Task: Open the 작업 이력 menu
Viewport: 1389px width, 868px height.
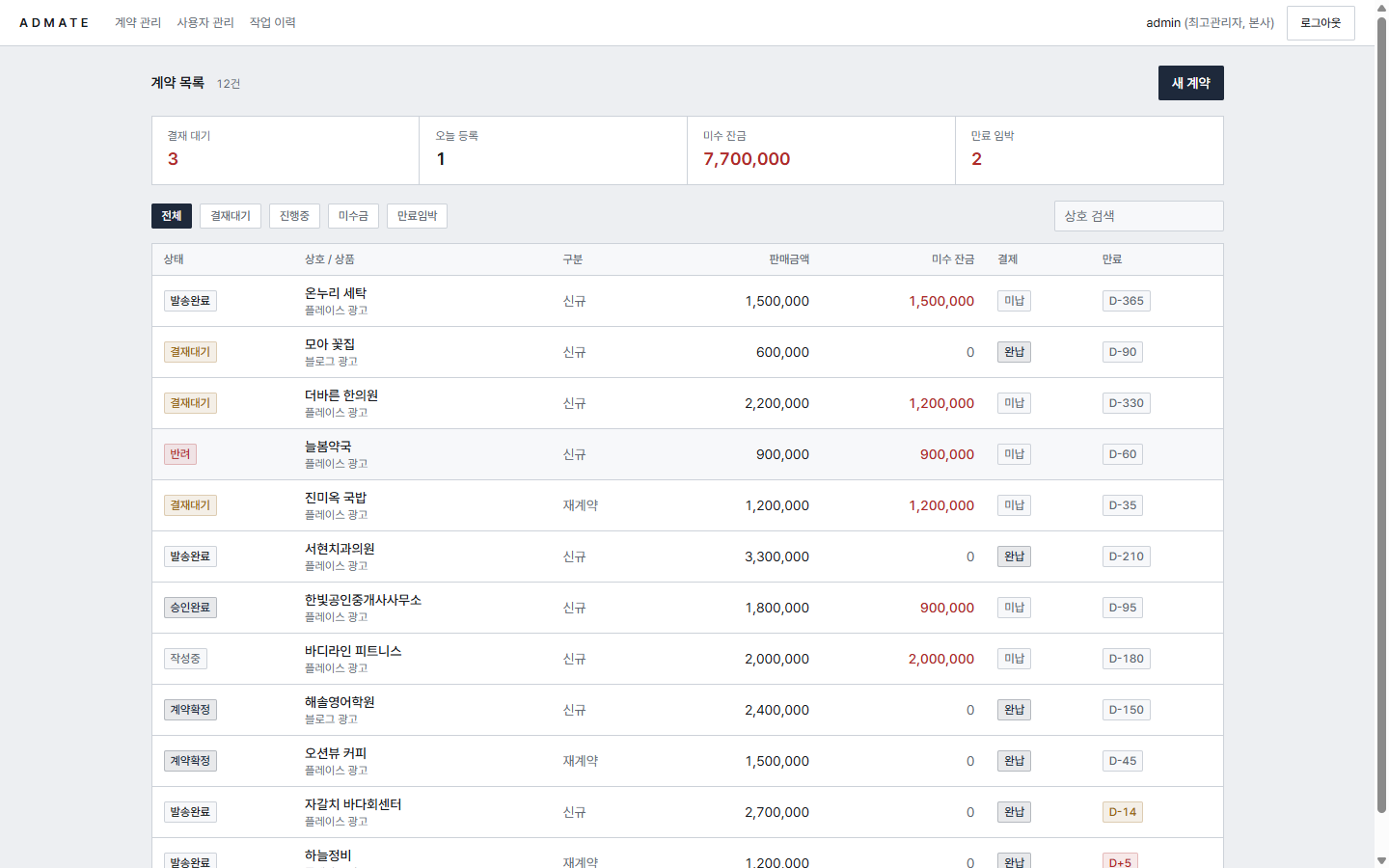Action: coord(273,23)
